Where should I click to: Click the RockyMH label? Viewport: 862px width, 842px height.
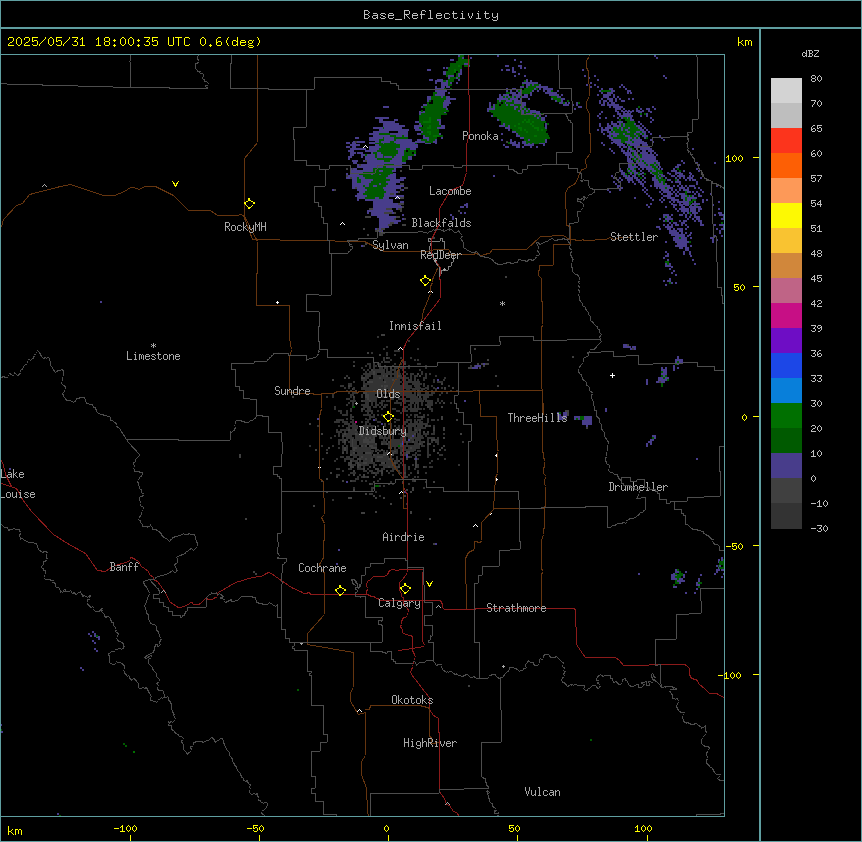(x=245, y=227)
